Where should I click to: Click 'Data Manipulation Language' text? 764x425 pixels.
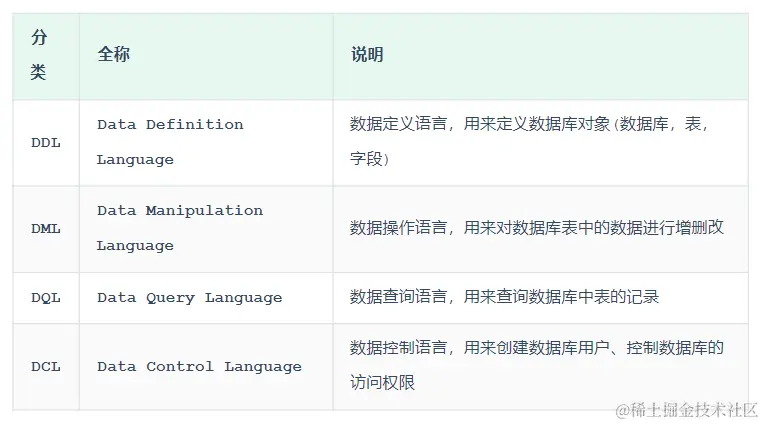point(180,228)
